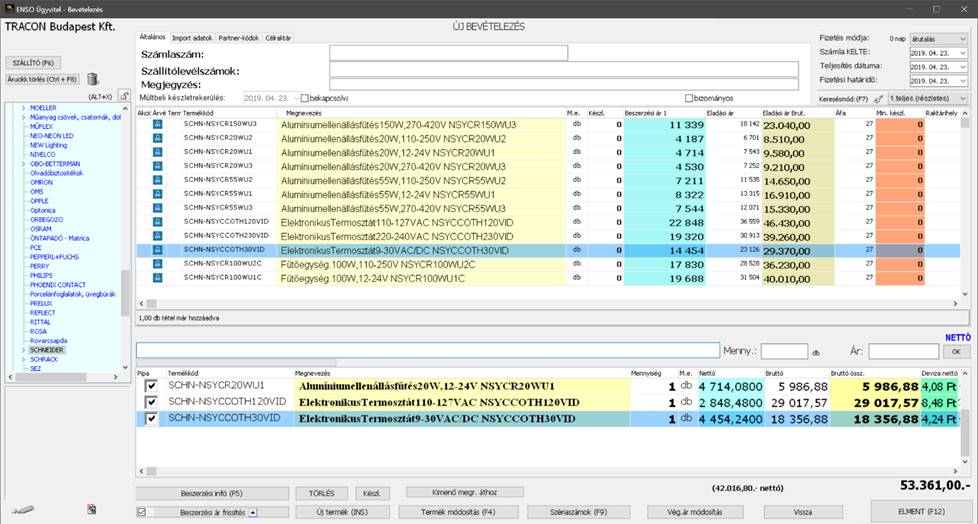The width and height of the screenshot is (978, 524).
Task: Click the blue icon in the SCHN-NSYCR100WU1C row
Action: pyautogui.click(x=157, y=278)
